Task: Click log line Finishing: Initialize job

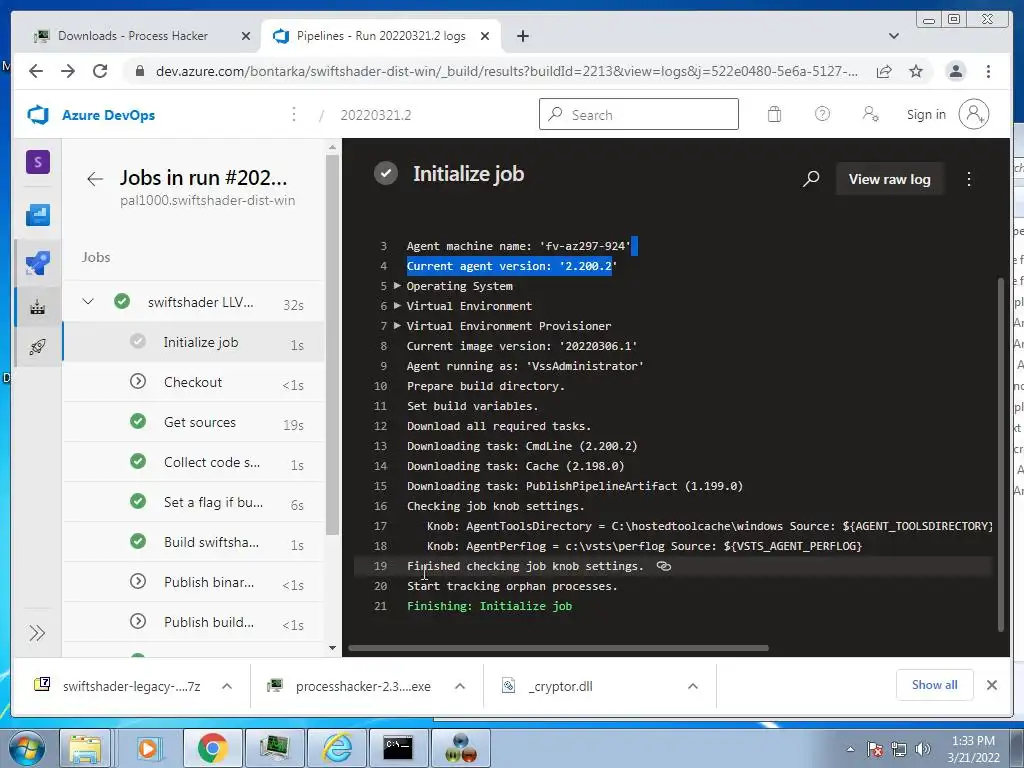Action: pyautogui.click(x=489, y=606)
